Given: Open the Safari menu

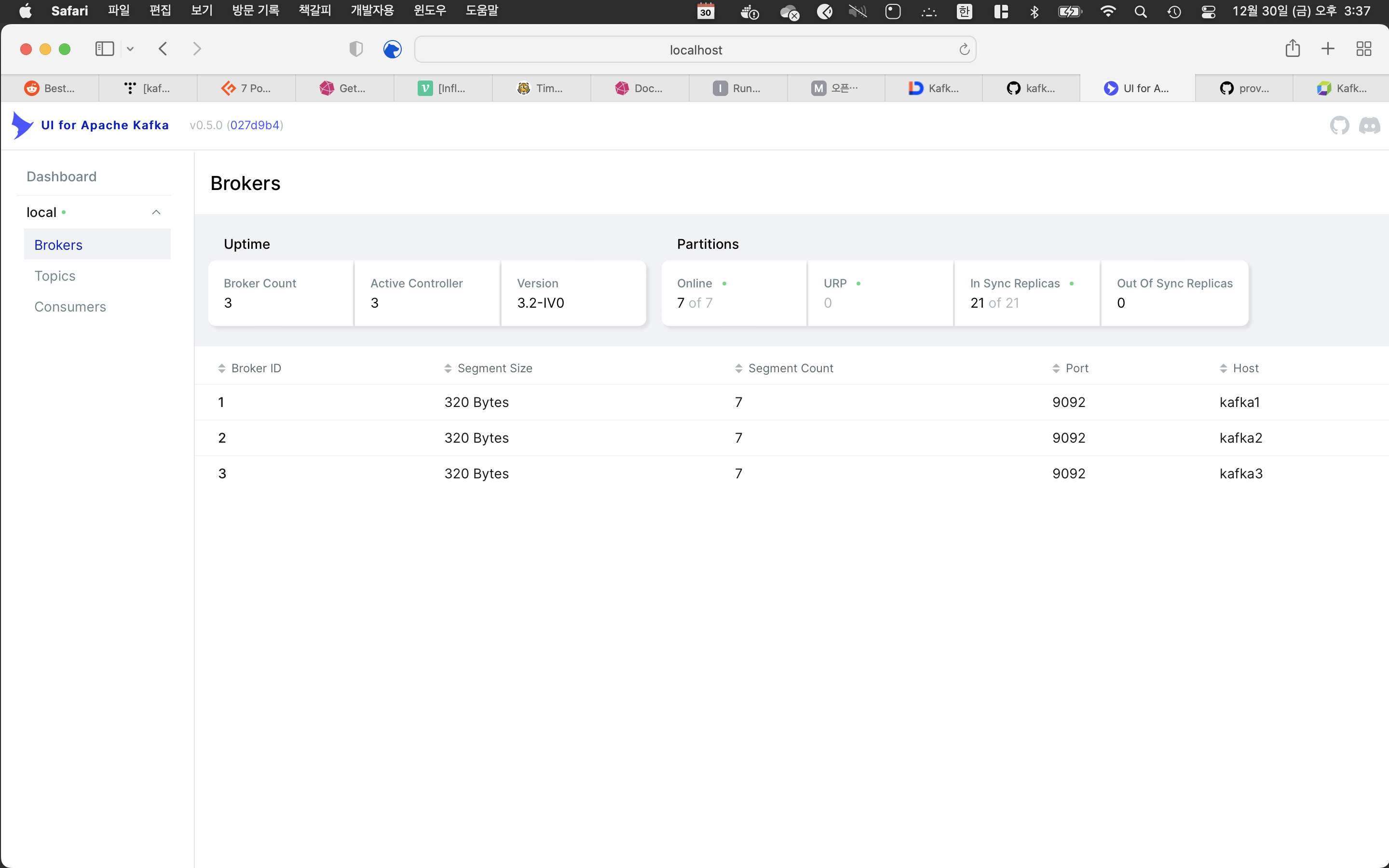Looking at the screenshot, I should (x=69, y=11).
